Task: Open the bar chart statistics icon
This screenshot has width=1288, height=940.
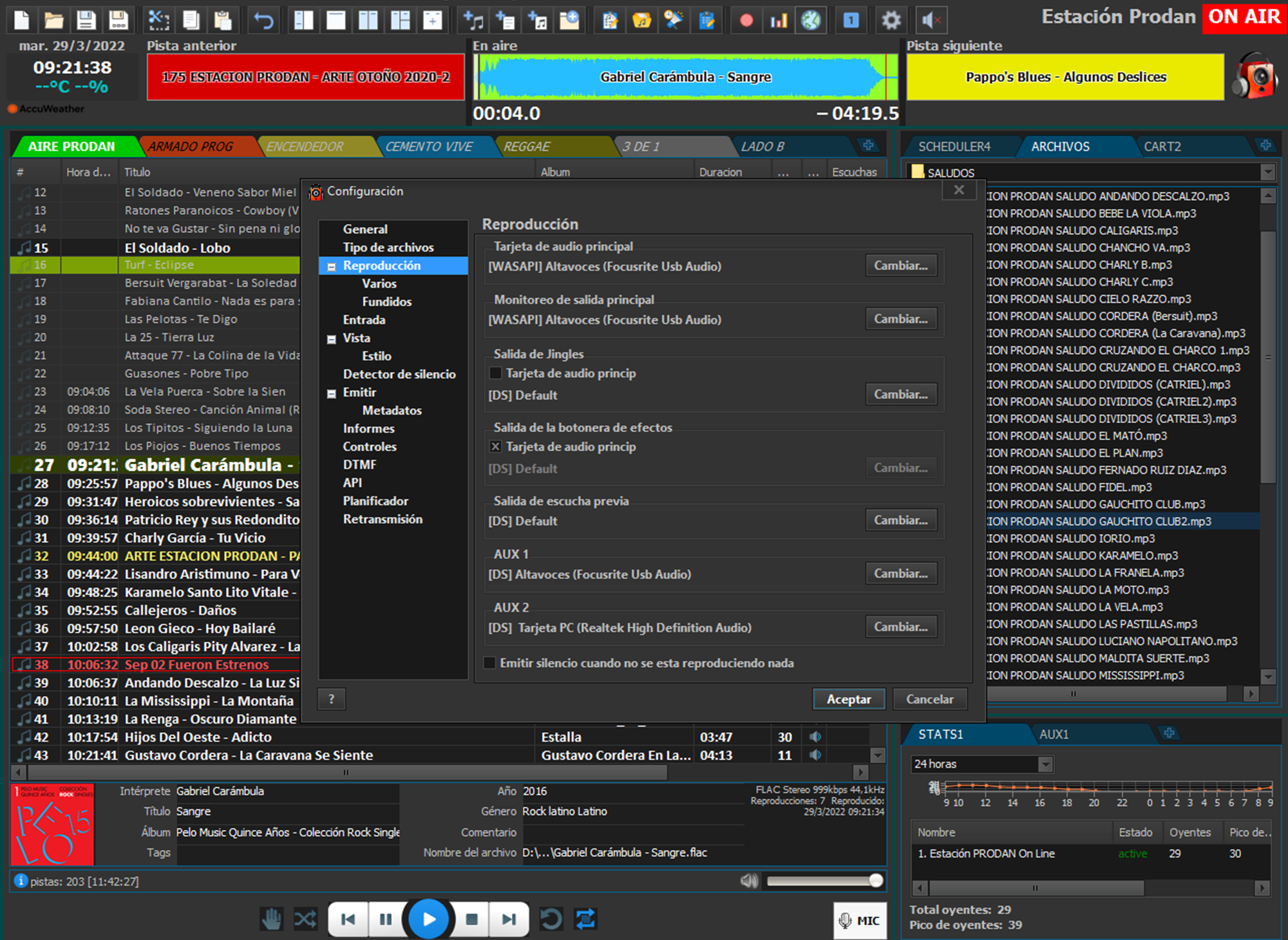Action: (779, 21)
